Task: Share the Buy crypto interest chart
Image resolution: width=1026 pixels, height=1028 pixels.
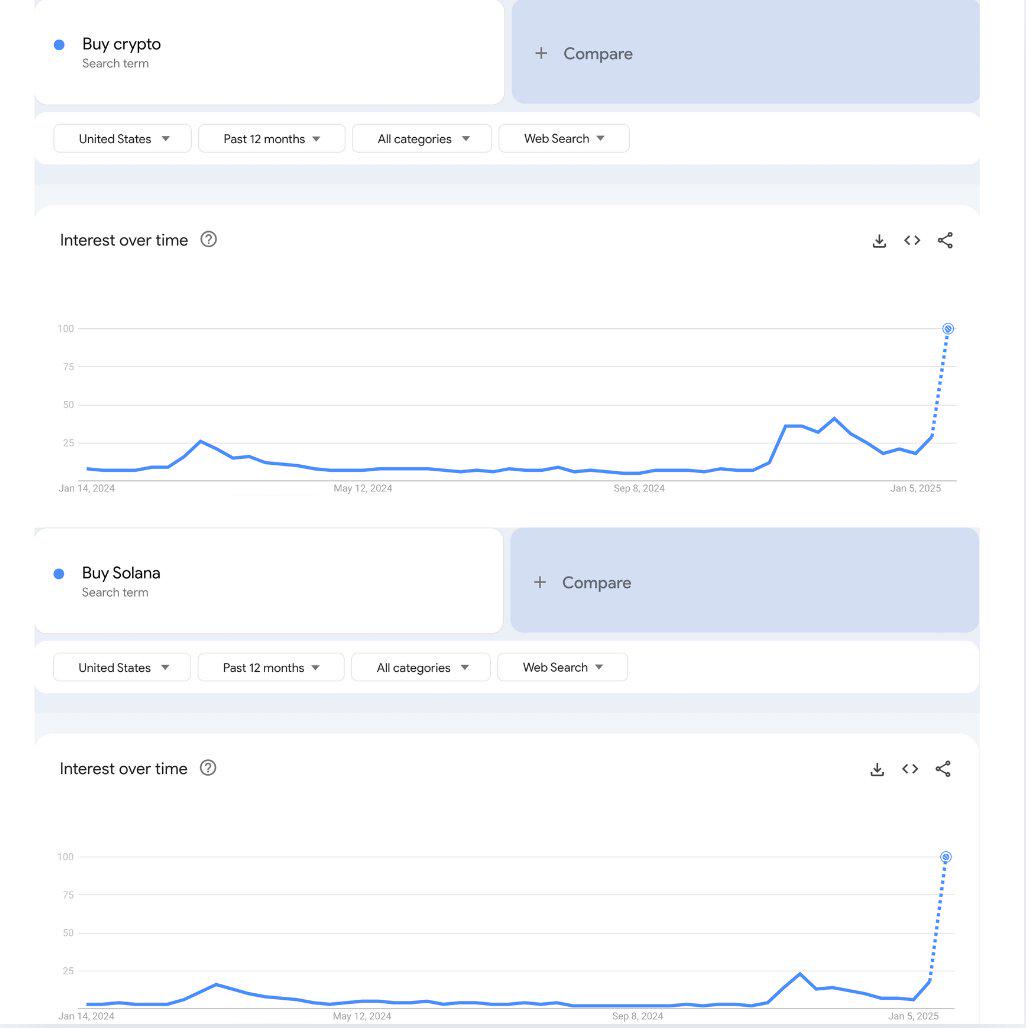Action: tap(945, 241)
